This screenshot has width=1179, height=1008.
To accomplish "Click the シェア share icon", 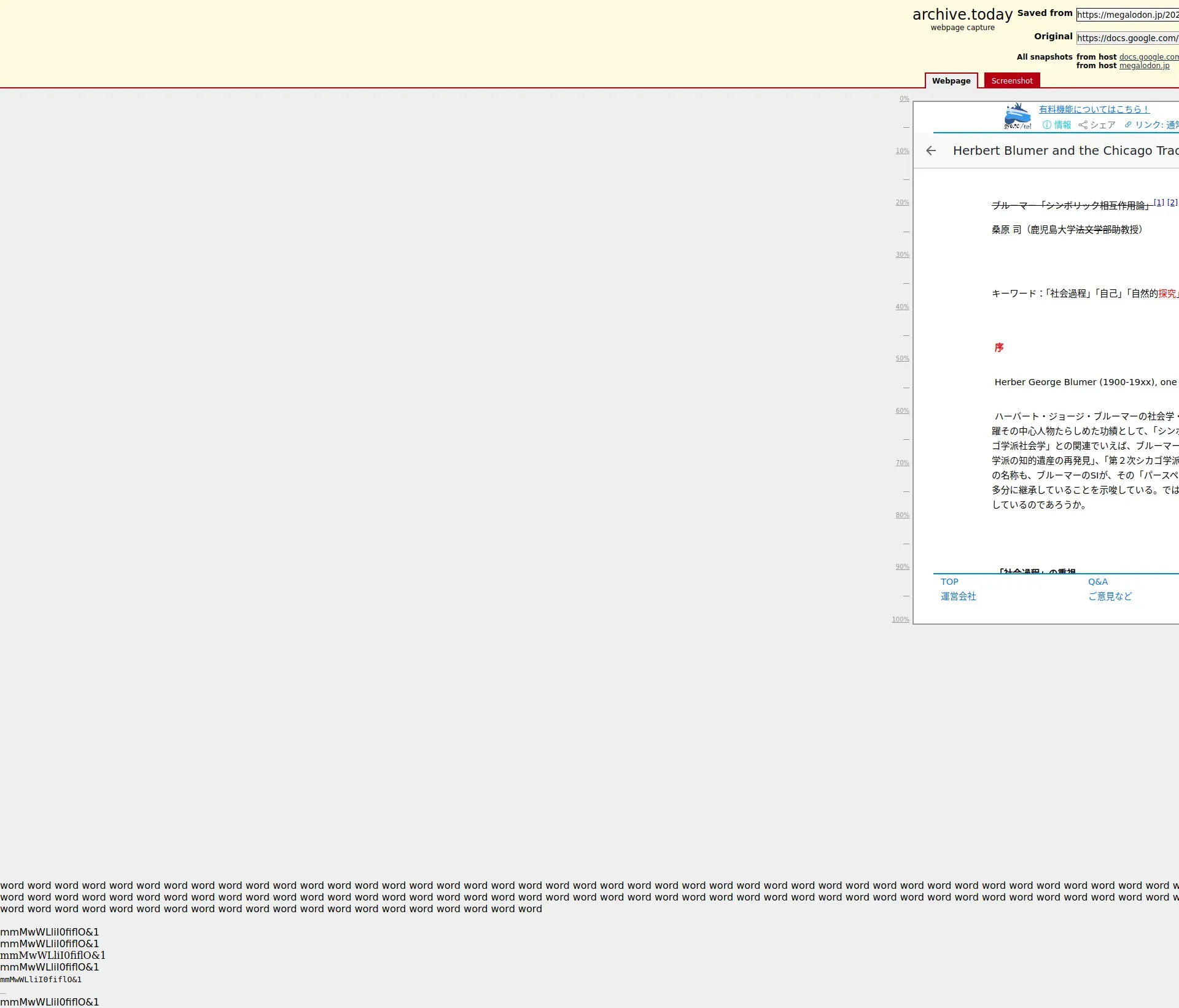I will tap(1083, 125).
